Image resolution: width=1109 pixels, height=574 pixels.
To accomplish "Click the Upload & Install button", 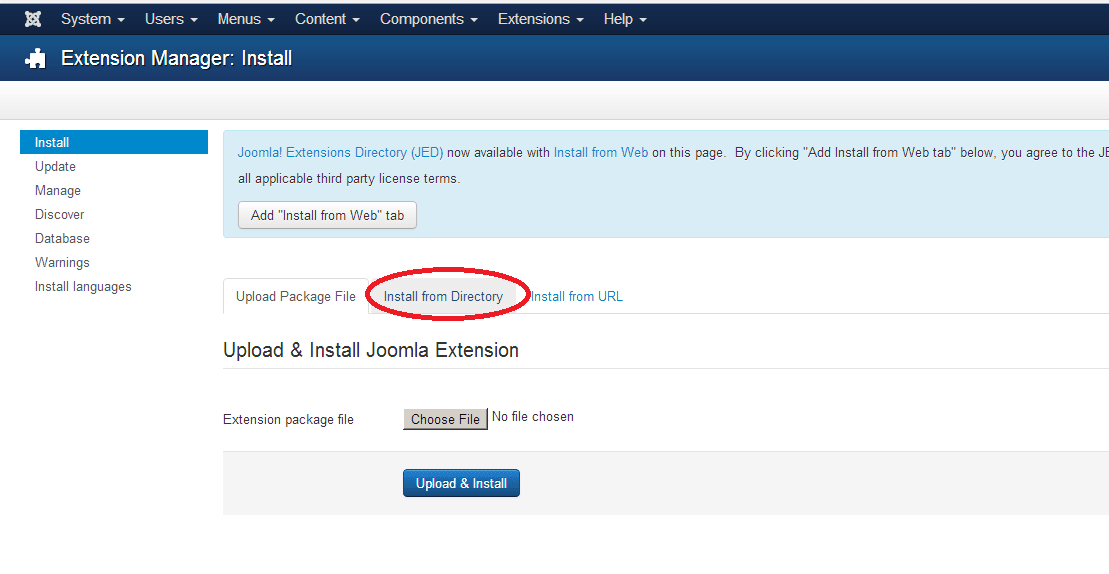I will coord(461,483).
